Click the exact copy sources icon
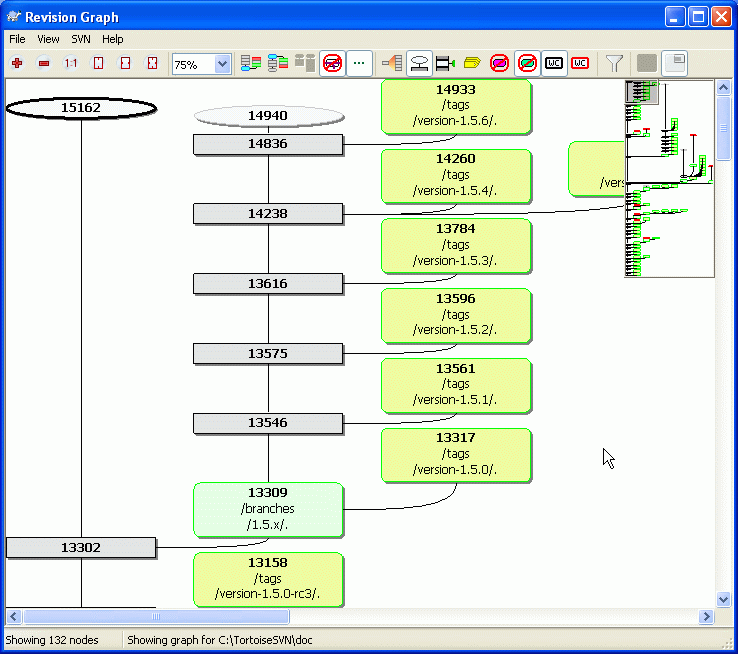 point(445,63)
